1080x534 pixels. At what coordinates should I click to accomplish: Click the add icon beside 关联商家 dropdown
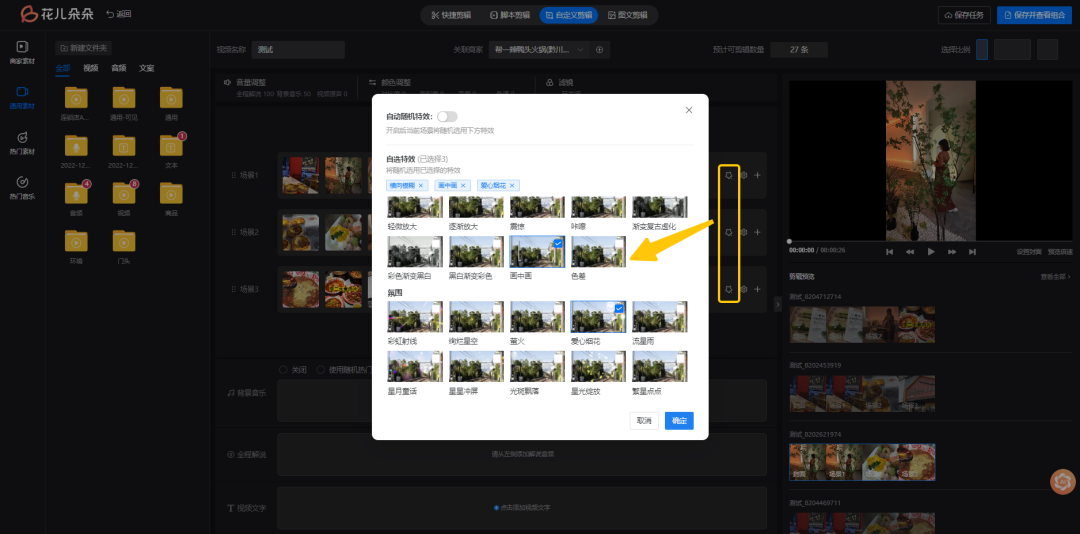point(600,50)
